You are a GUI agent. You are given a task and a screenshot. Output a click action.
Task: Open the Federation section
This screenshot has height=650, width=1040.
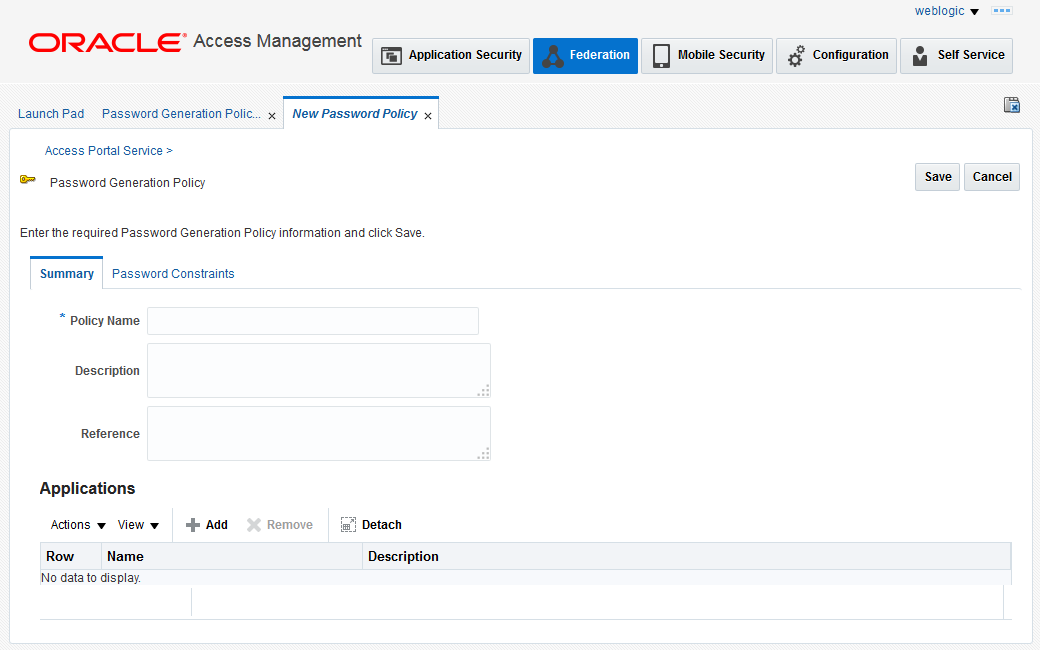pos(585,56)
